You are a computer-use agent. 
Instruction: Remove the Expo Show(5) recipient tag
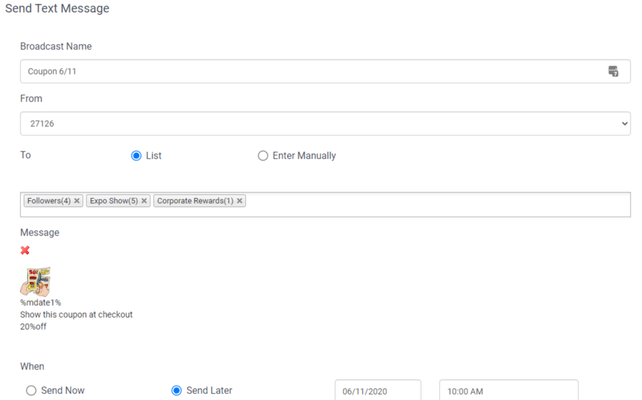tap(144, 201)
